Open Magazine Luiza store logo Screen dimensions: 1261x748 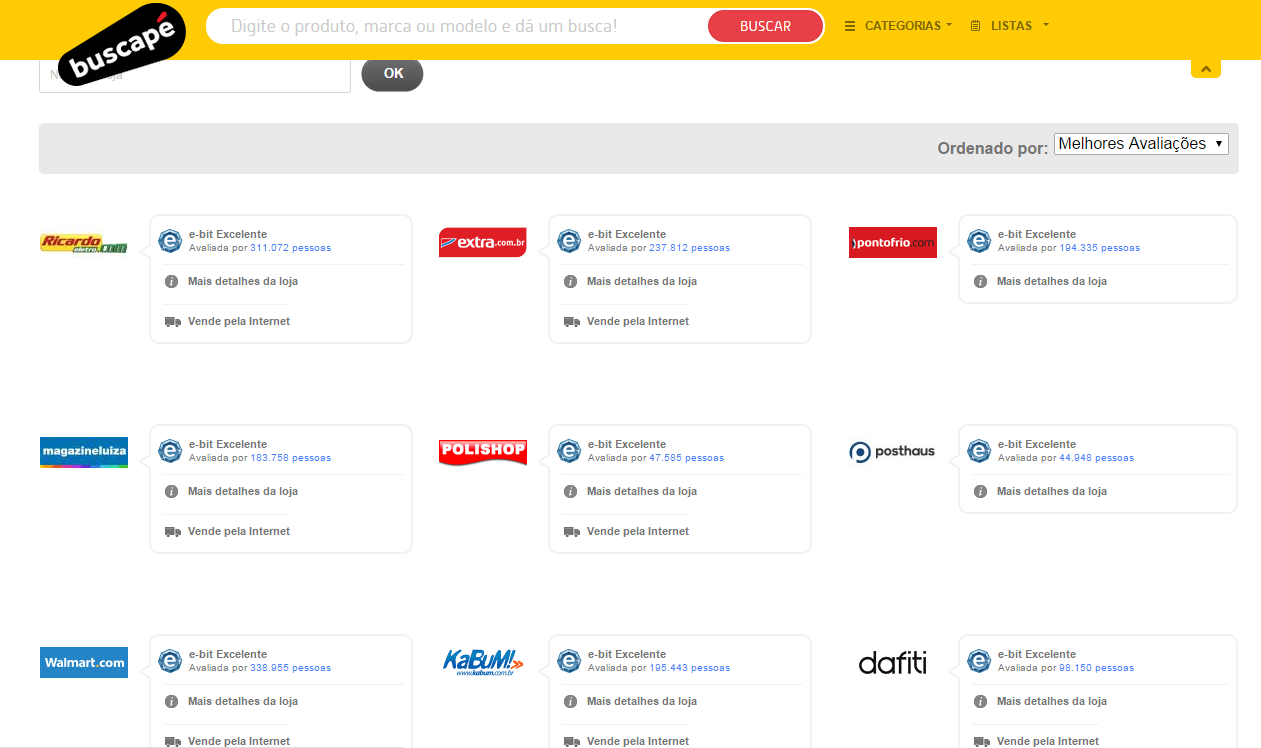(84, 452)
